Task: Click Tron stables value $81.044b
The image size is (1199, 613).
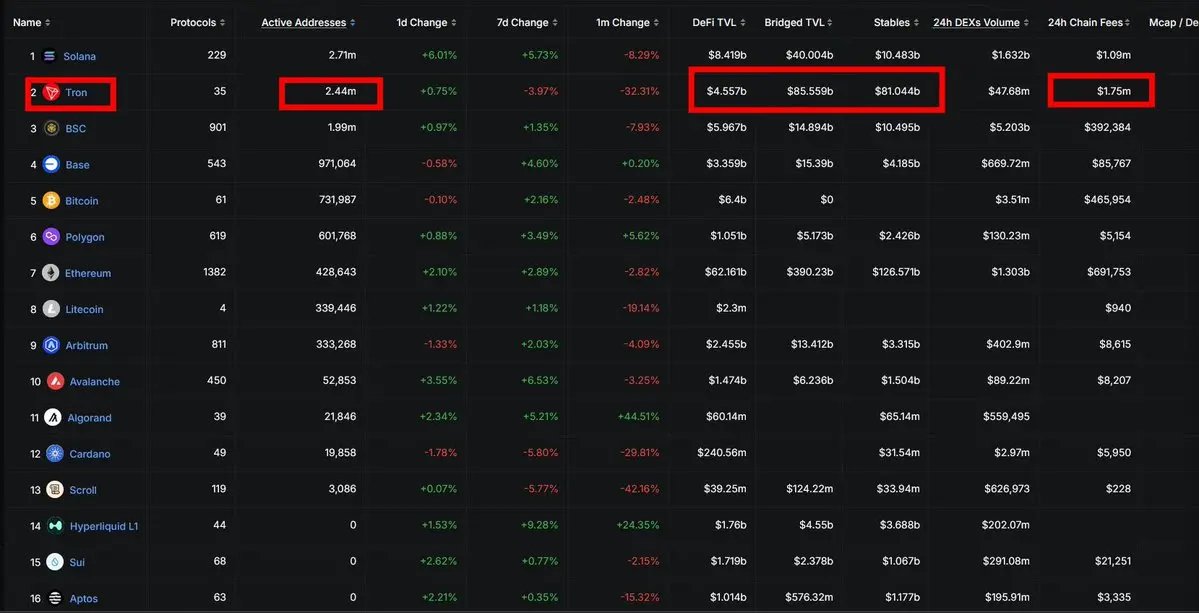Action: tap(897, 92)
